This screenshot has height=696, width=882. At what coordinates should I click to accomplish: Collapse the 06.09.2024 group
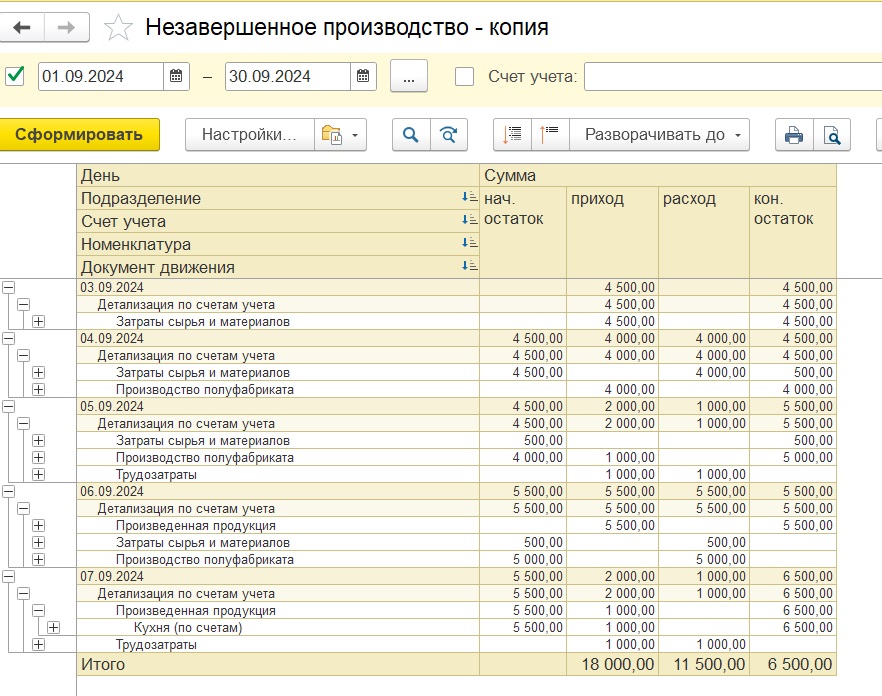(8, 491)
